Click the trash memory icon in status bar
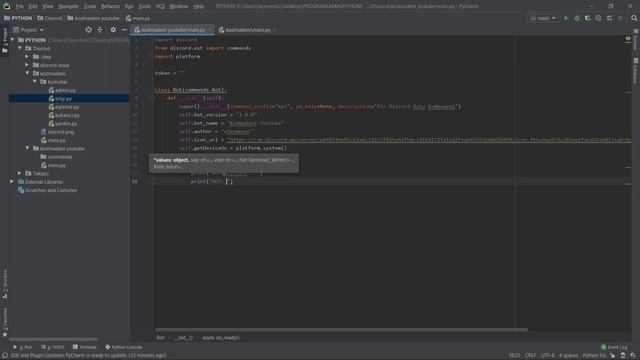This screenshot has width=640, height=360. tap(623, 356)
